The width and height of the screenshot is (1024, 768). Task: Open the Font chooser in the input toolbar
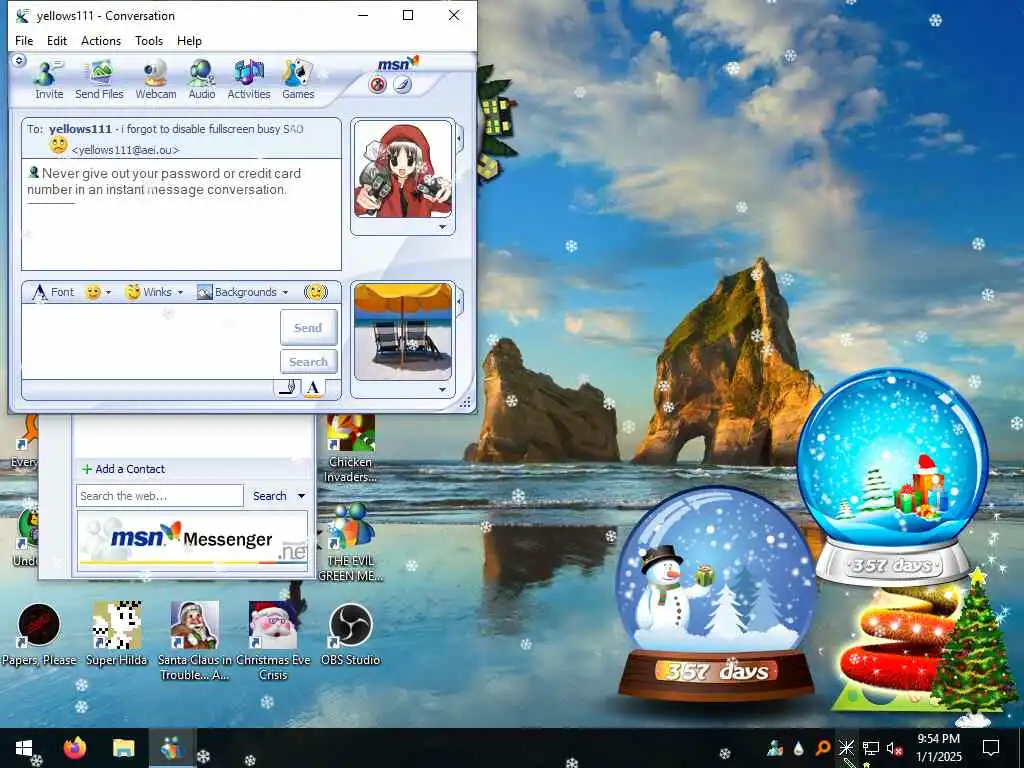(53, 292)
